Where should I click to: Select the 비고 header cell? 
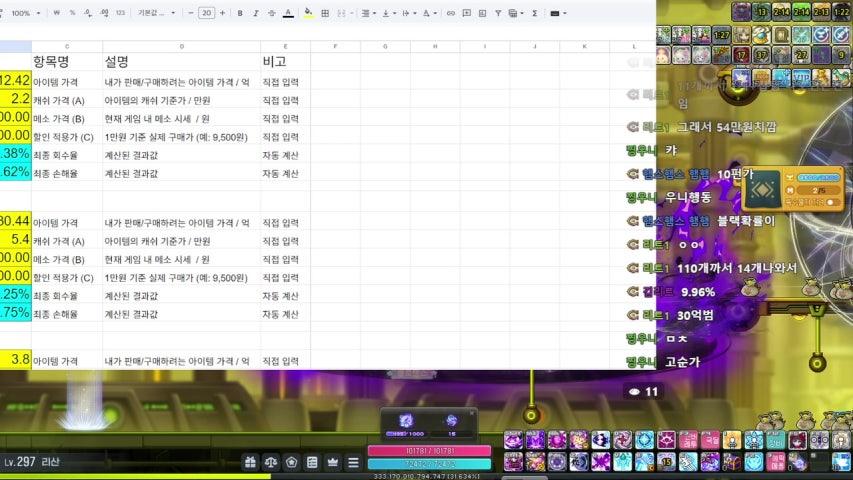(285, 61)
